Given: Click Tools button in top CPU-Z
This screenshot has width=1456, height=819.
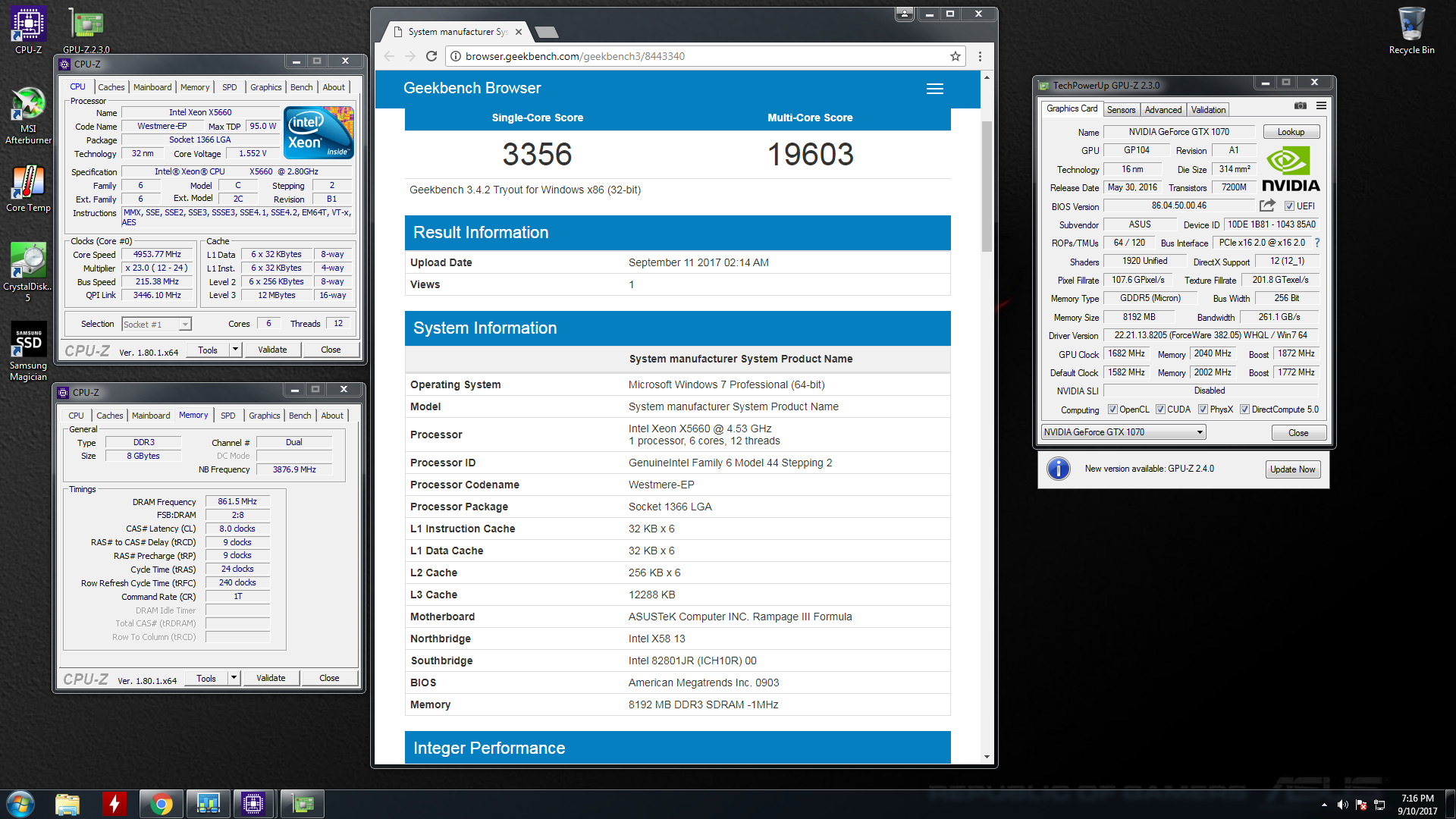Looking at the screenshot, I should point(208,350).
